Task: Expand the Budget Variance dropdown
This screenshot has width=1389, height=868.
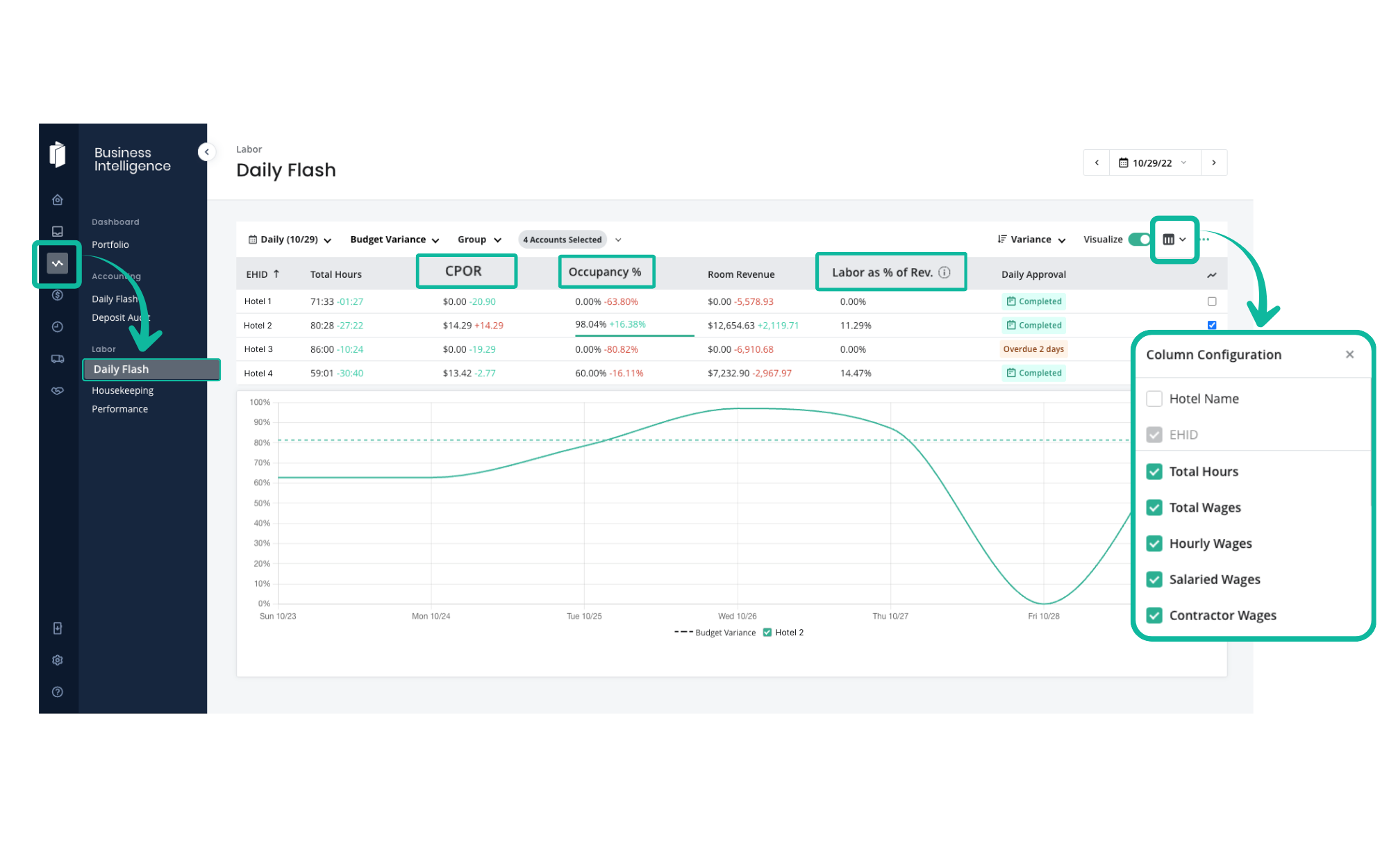Action: coord(394,240)
